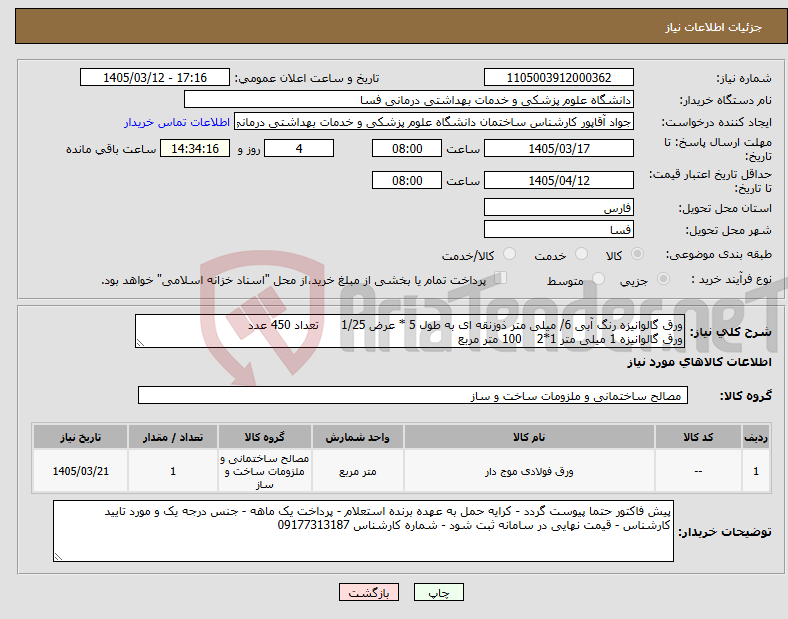788x619 pixels.
Task: Click the تاریخ نیاز column header
Action: point(80,437)
